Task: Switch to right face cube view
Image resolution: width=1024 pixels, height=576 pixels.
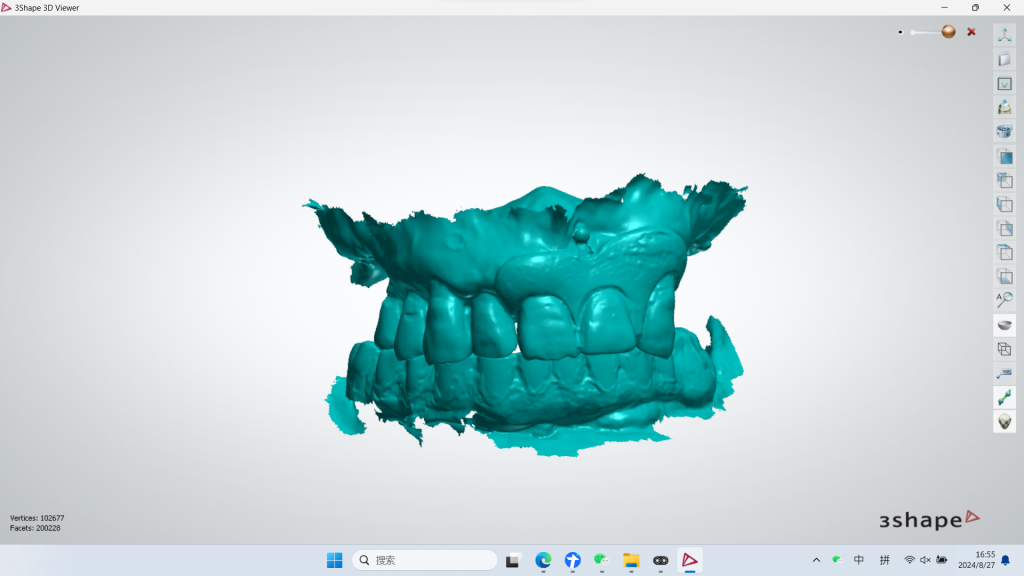Action: [x=1004, y=229]
